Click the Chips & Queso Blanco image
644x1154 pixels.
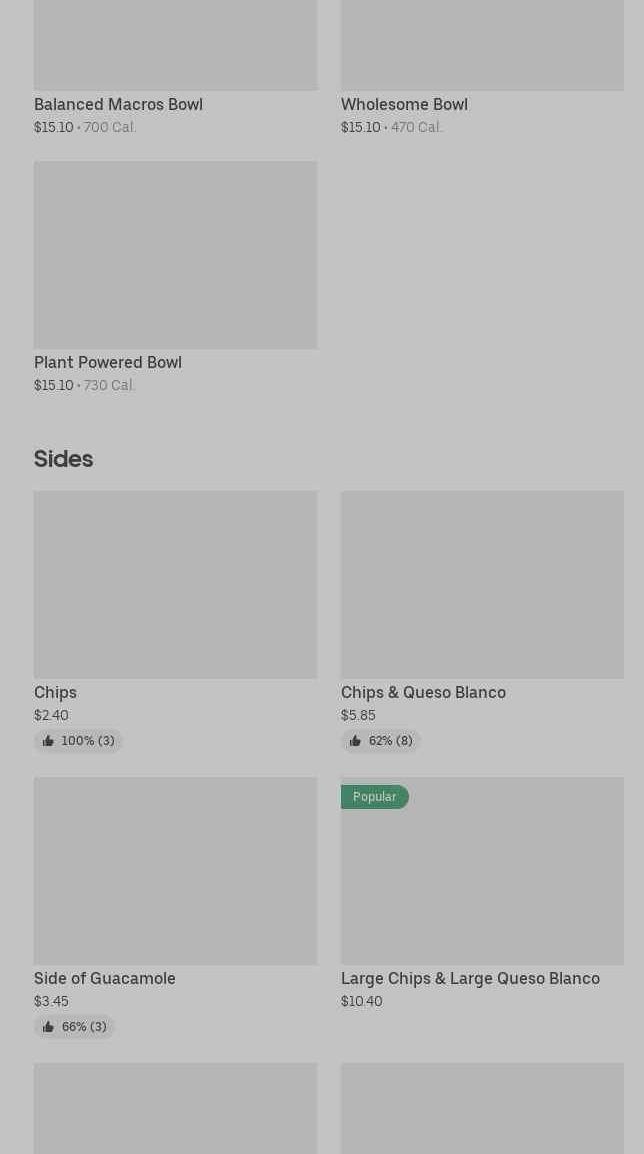pos(482,584)
